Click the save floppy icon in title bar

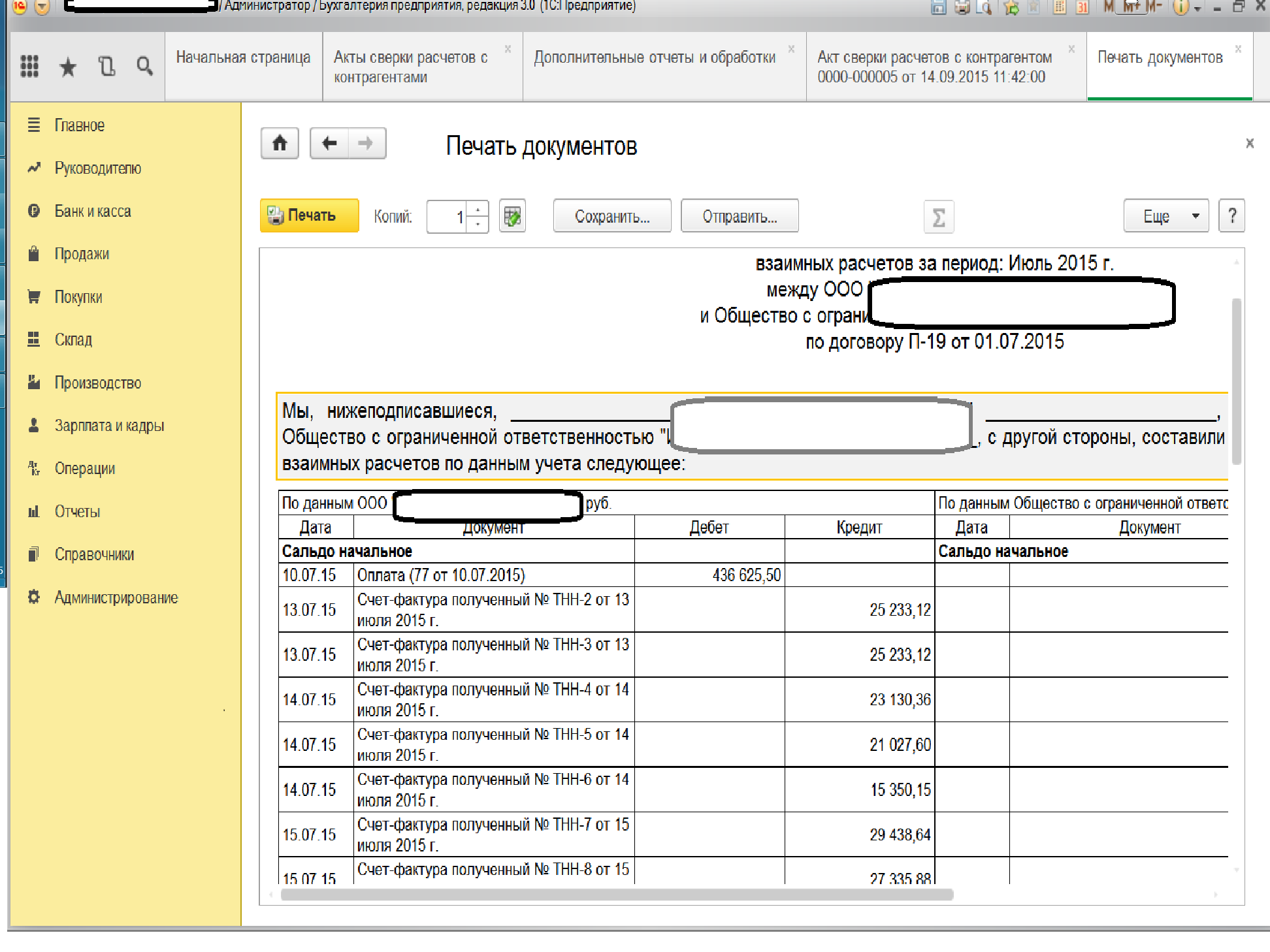point(938,8)
